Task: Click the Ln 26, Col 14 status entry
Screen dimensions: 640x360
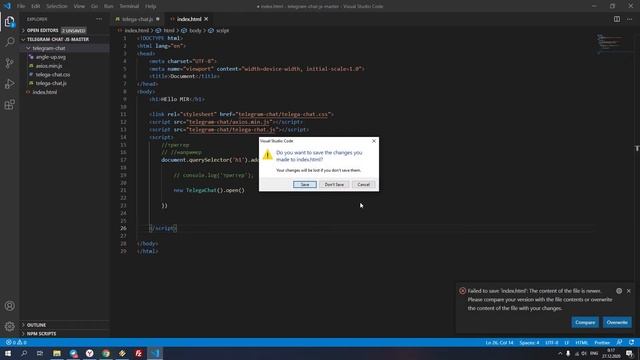Action: tap(499, 342)
